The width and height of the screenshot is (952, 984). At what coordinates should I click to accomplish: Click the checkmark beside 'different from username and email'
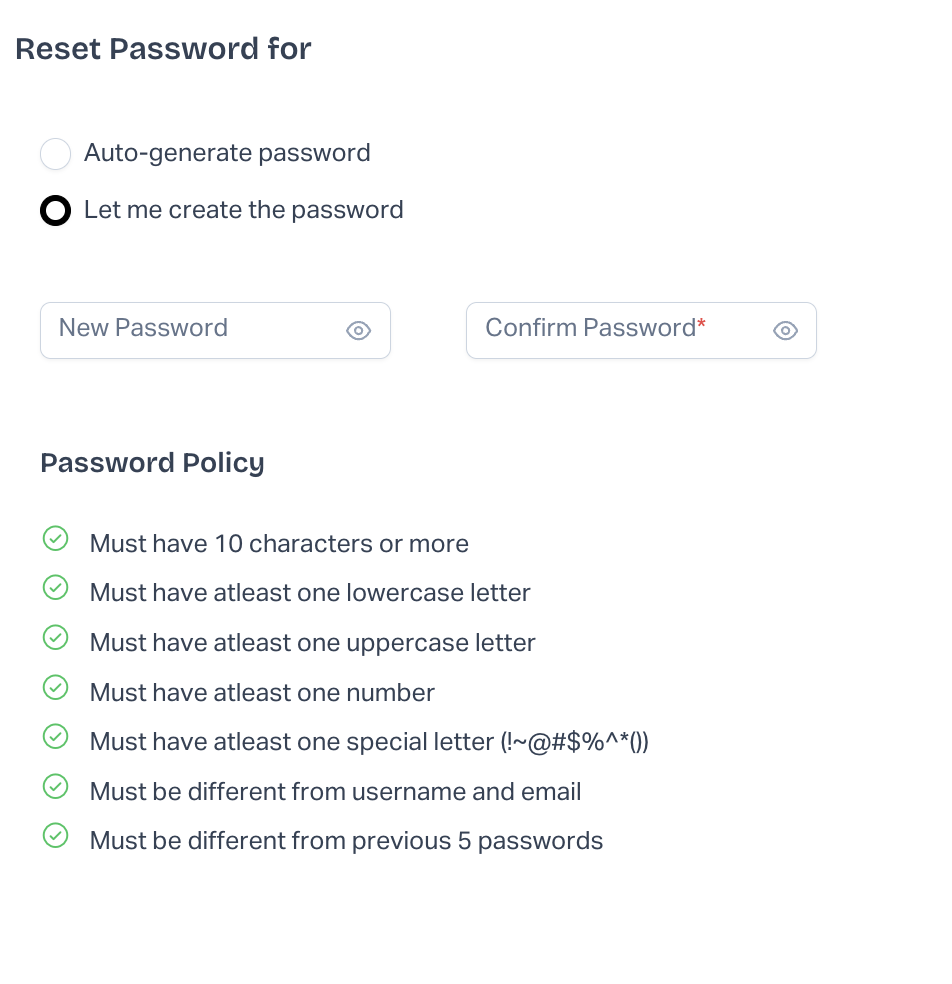(x=55, y=787)
